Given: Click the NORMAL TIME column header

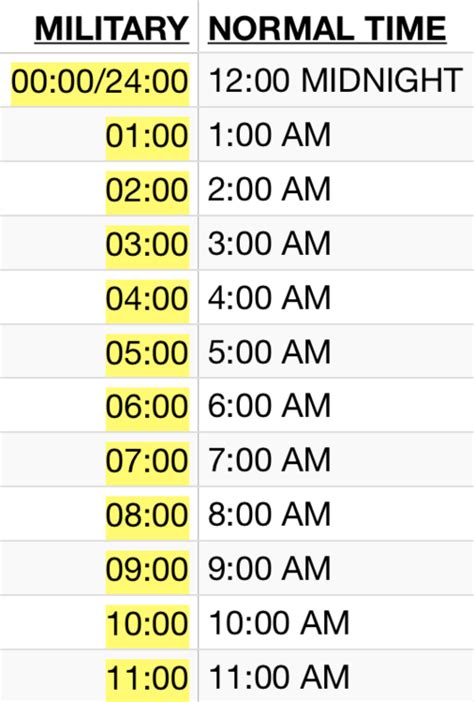Looking at the screenshot, I should 327,29.
